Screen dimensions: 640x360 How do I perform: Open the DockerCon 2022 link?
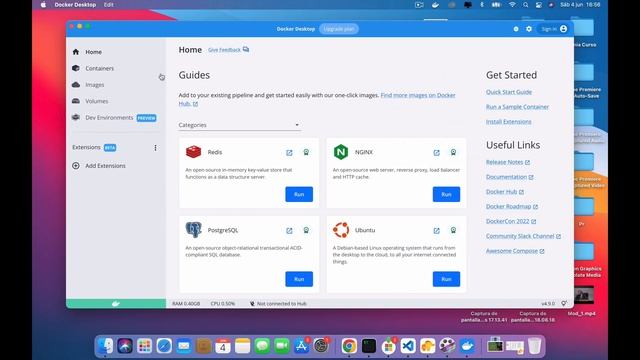point(511,221)
